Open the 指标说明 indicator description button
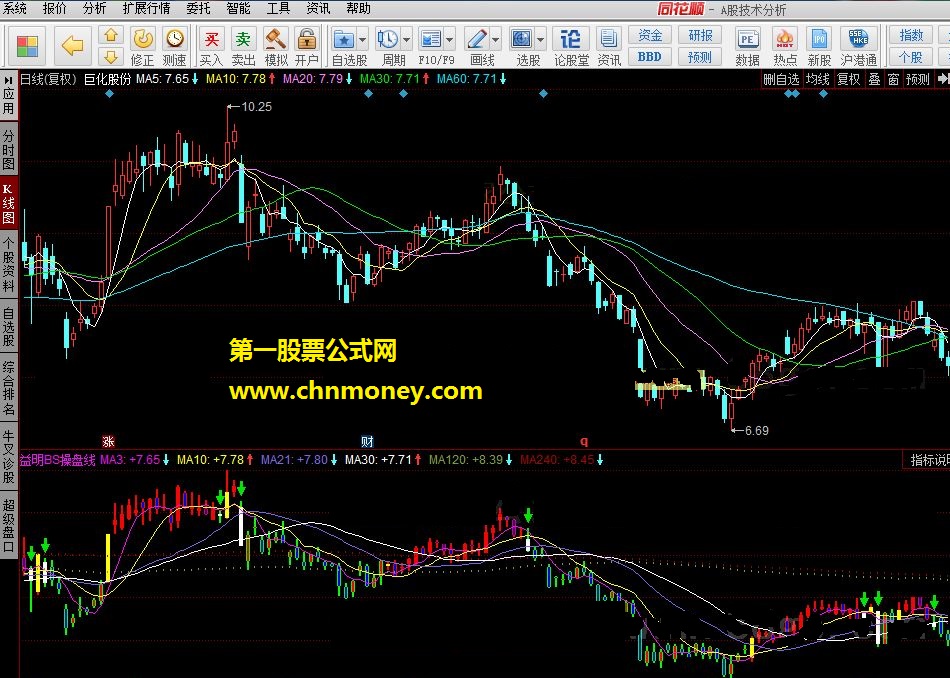Image resolution: width=950 pixels, height=678 pixels. (926, 460)
